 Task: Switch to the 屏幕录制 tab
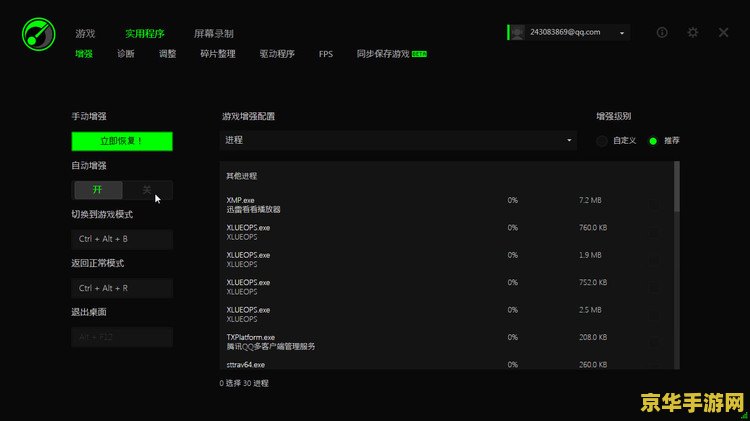tap(214, 33)
